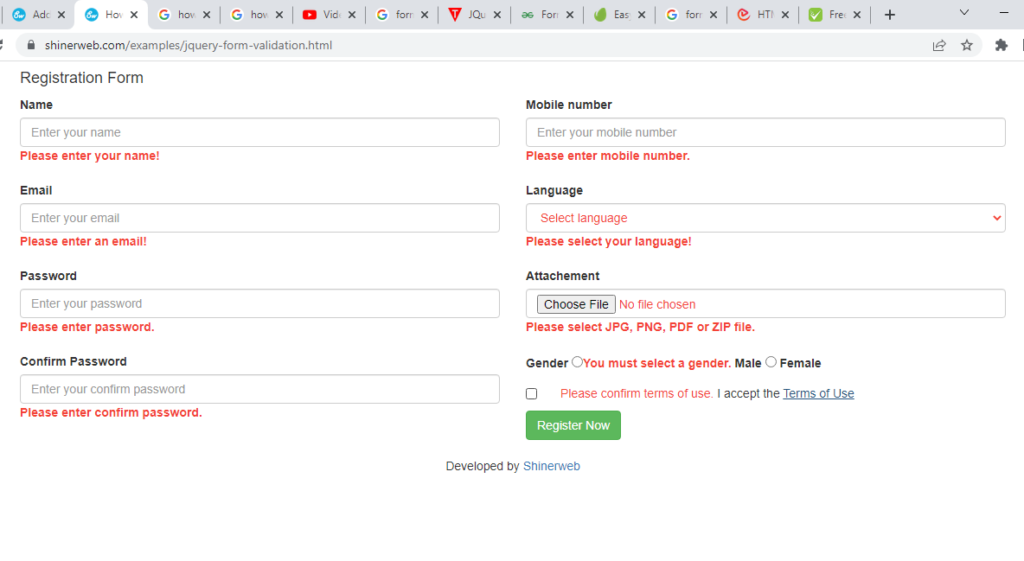Open the Extensions puzzle icon

click(x=1001, y=45)
